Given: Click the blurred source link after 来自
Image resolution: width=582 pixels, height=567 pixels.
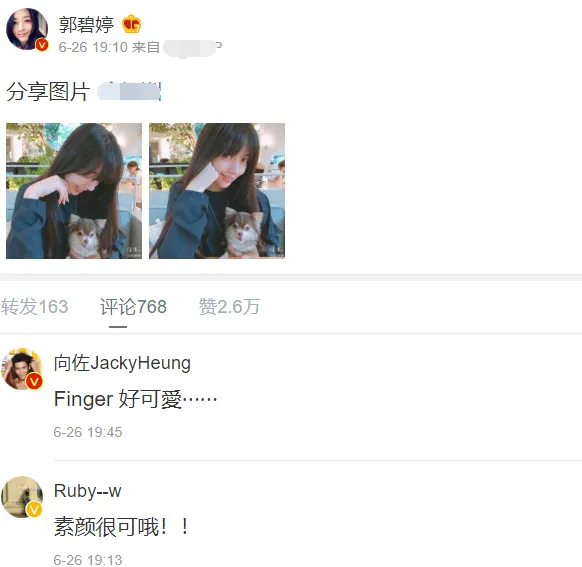Looking at the screenshot, I should (x=192, y=48).
